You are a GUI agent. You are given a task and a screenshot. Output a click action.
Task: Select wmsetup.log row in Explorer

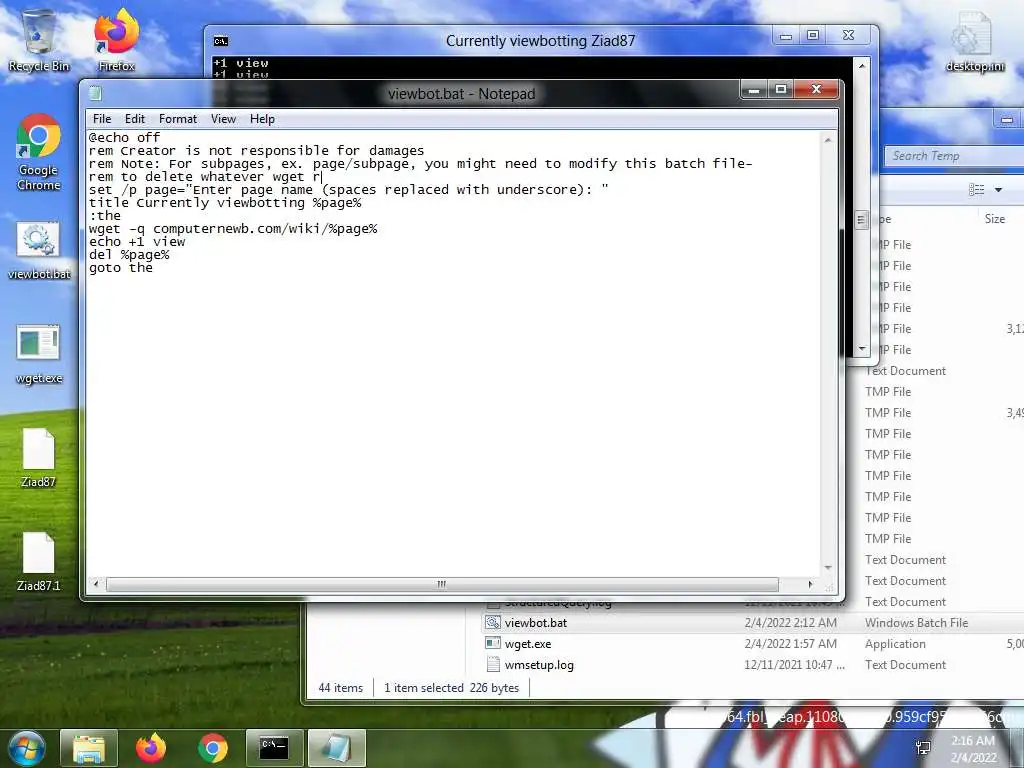pos(753,665)
